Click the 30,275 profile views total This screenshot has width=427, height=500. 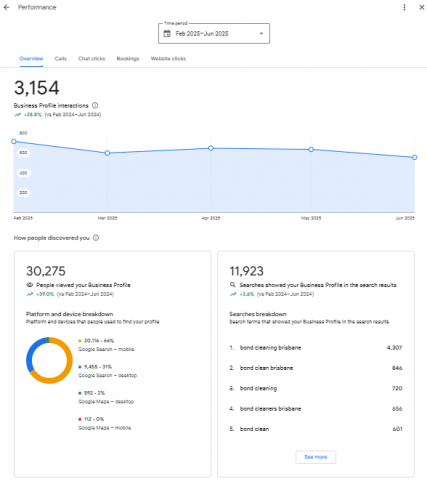46,271
